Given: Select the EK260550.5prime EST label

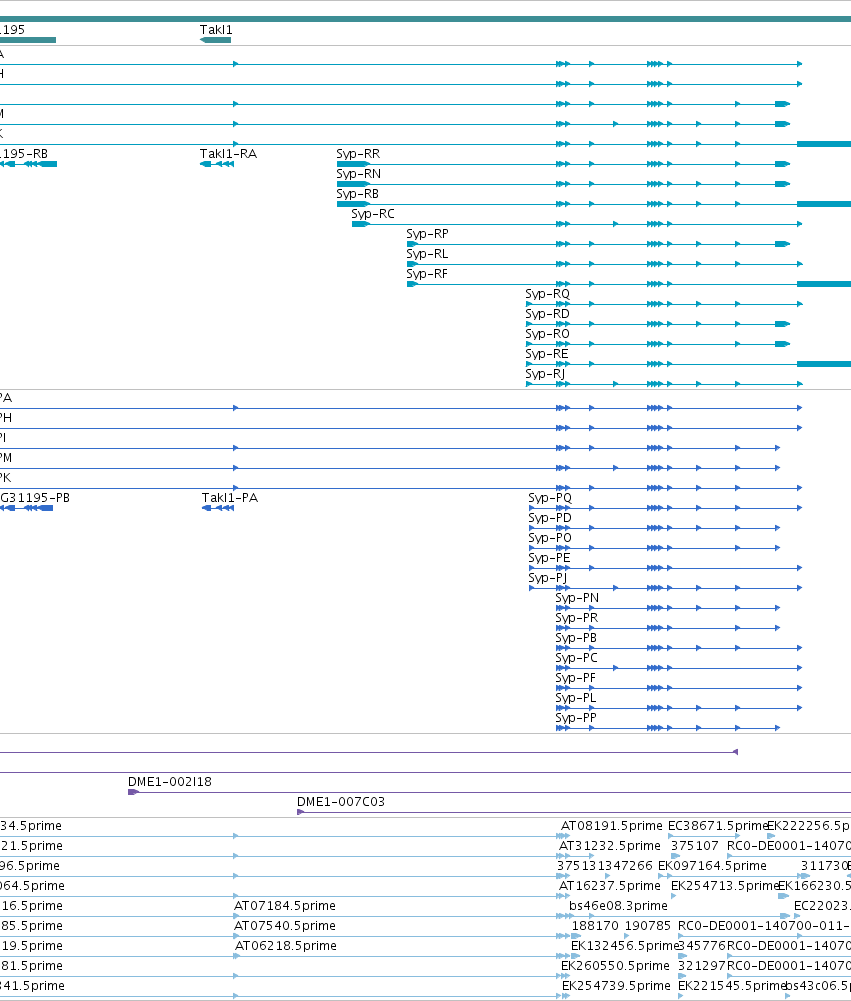Looking at the screenshot, I should coord(615,966).
